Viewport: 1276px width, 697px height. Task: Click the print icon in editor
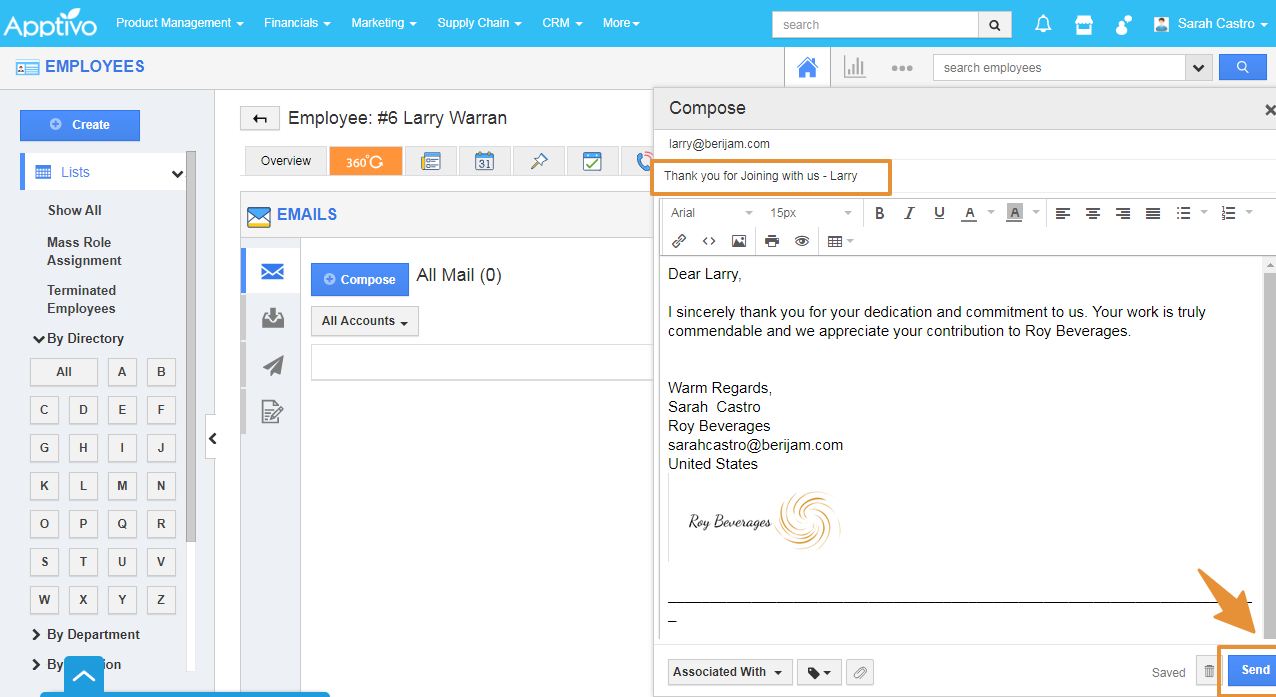coord(772,241)
